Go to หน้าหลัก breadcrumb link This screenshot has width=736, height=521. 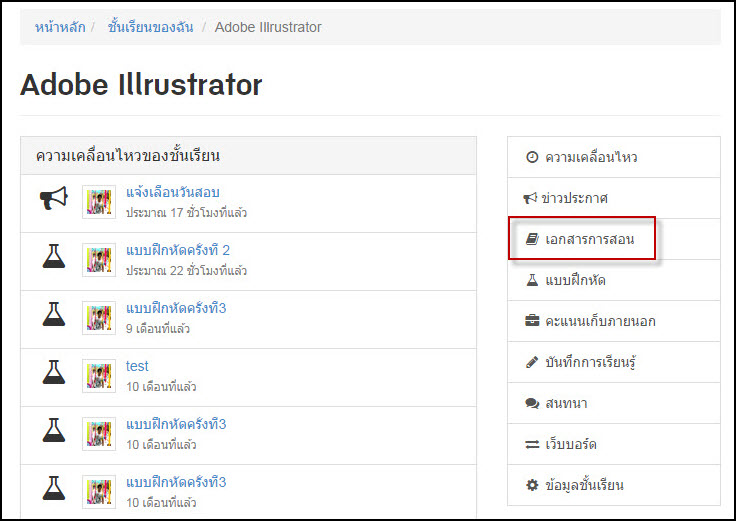coord(60,27)
